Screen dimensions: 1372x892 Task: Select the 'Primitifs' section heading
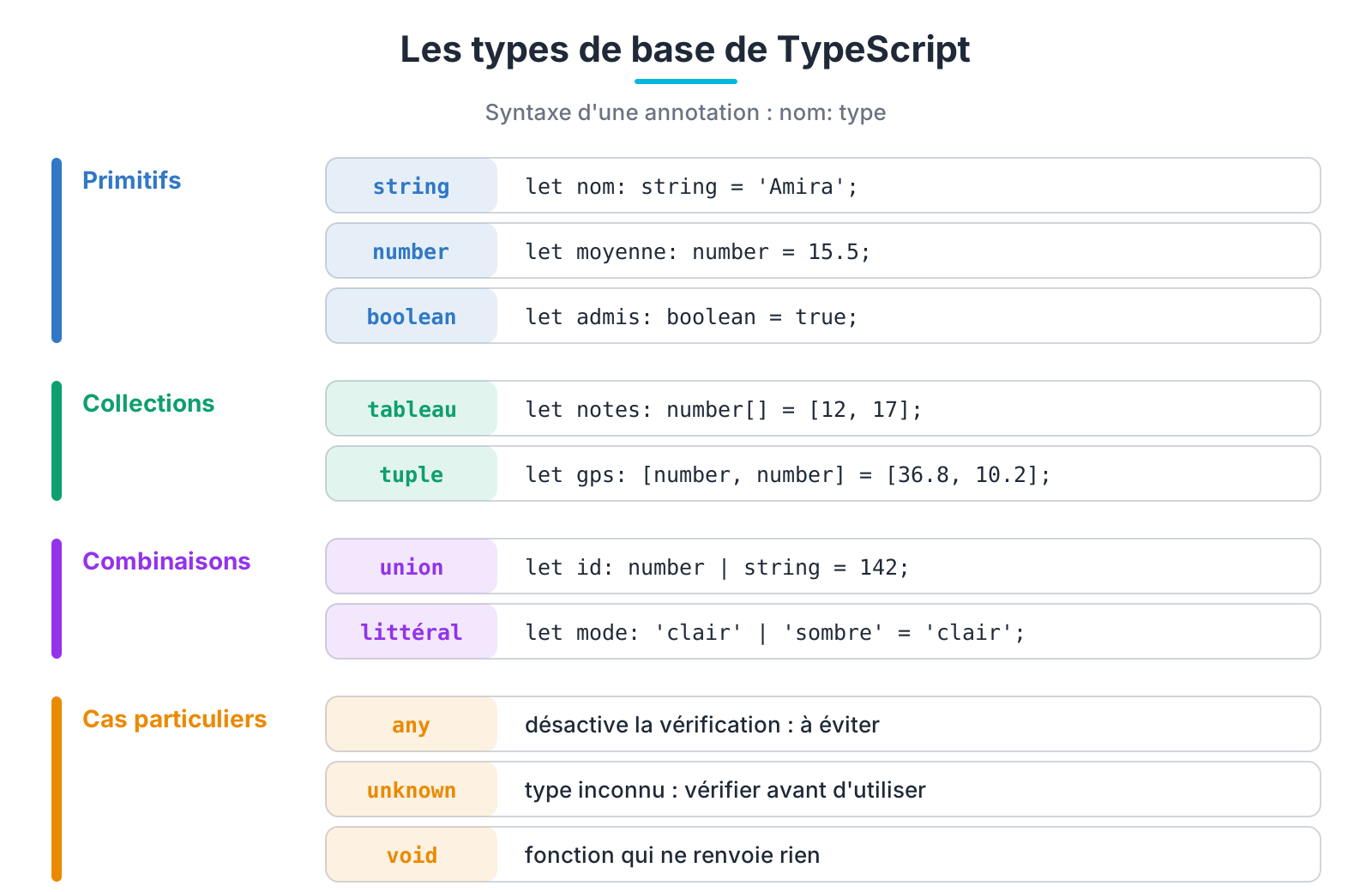(131, 180)
